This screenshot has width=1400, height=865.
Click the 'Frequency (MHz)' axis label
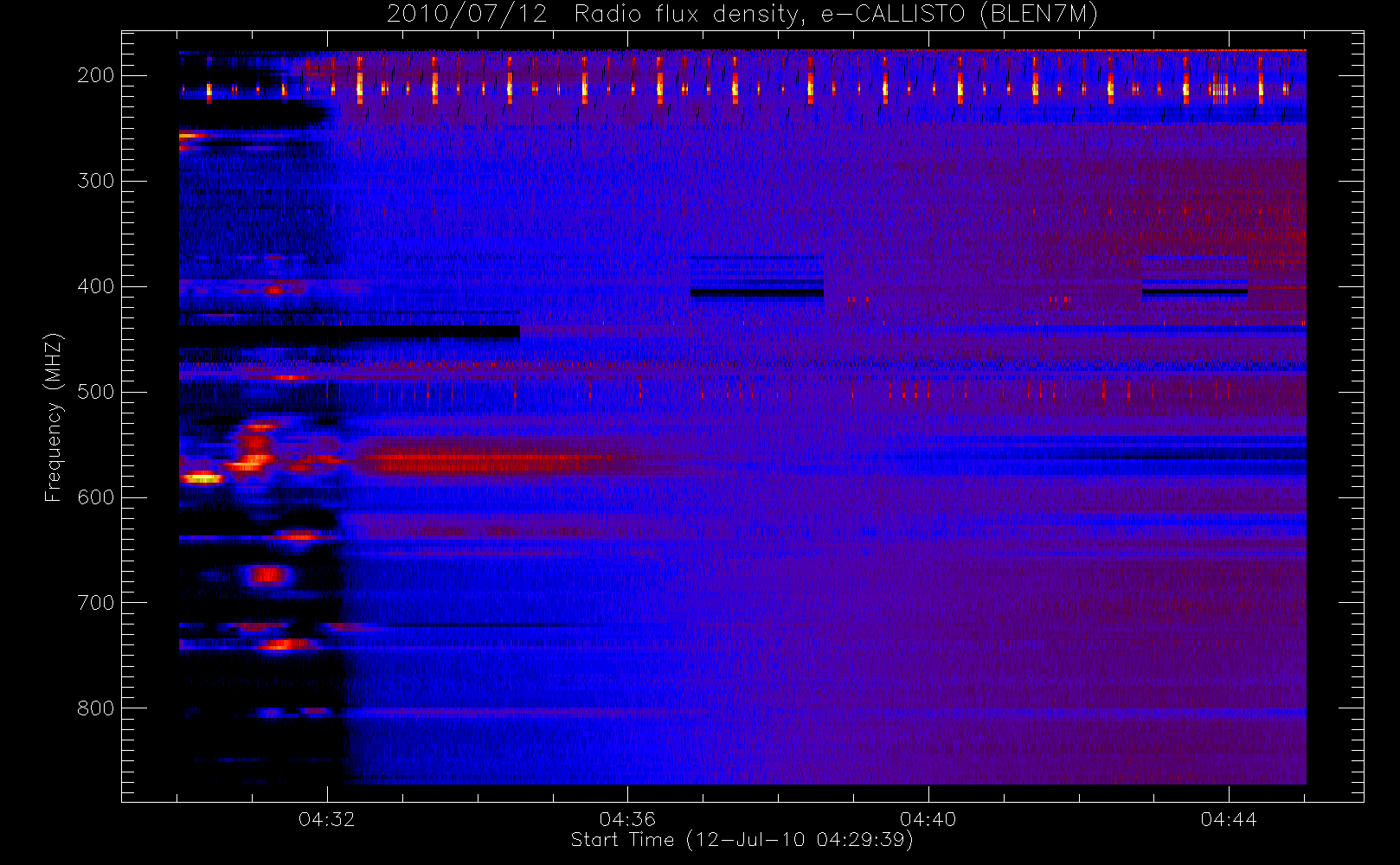pyautogui.click(x=54, y=417)
